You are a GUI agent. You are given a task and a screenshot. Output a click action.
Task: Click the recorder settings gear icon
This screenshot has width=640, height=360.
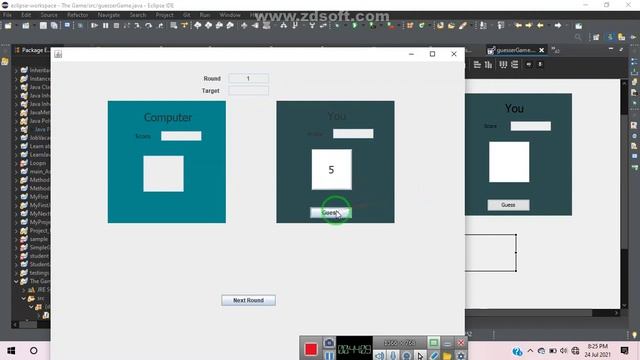pyautogui.click(x=460, y=356)
